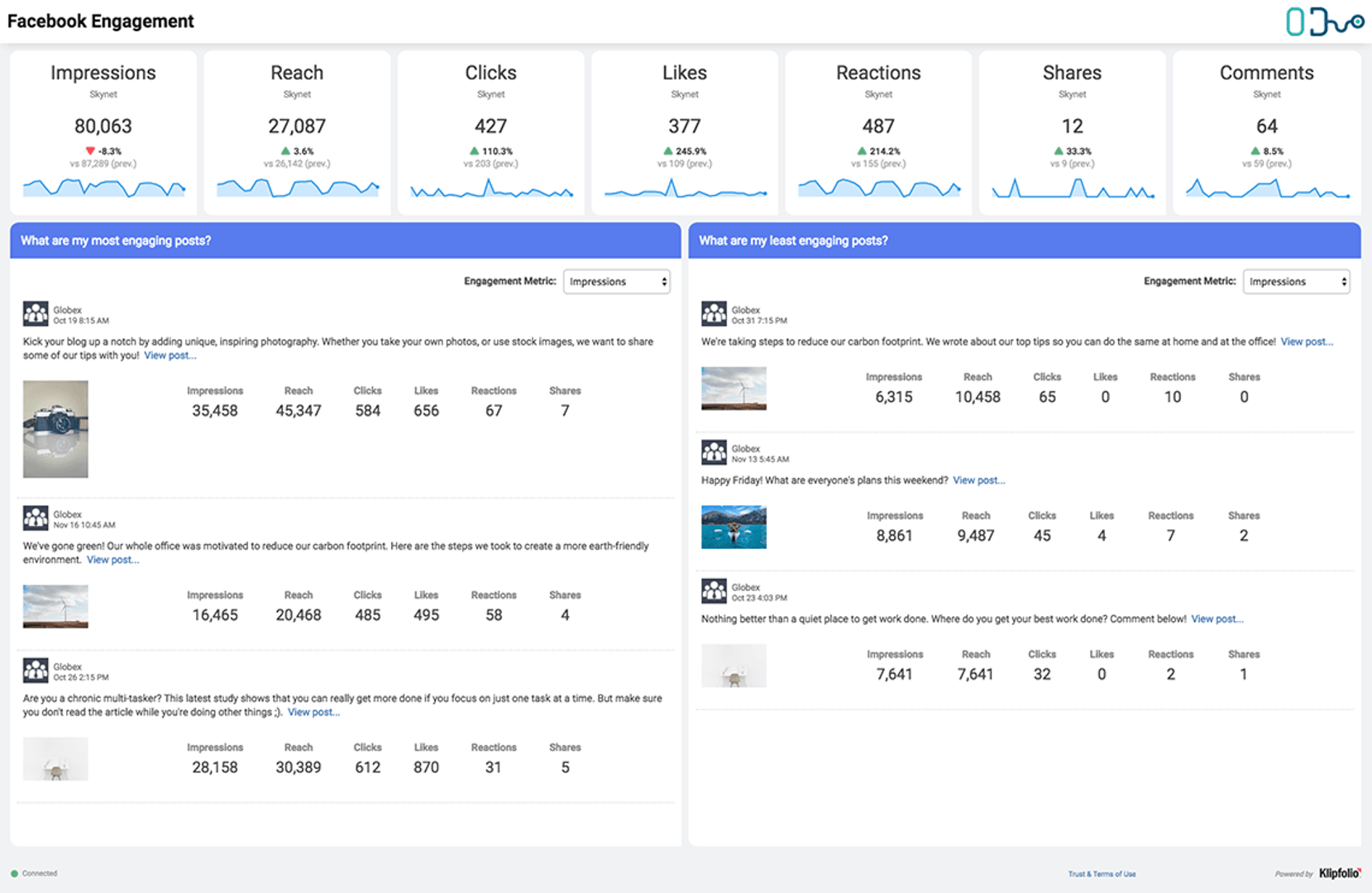This screenshot has width=1372, height=893.
Task: Click Globex avatar on Oct 31 post
Action: 714,314
